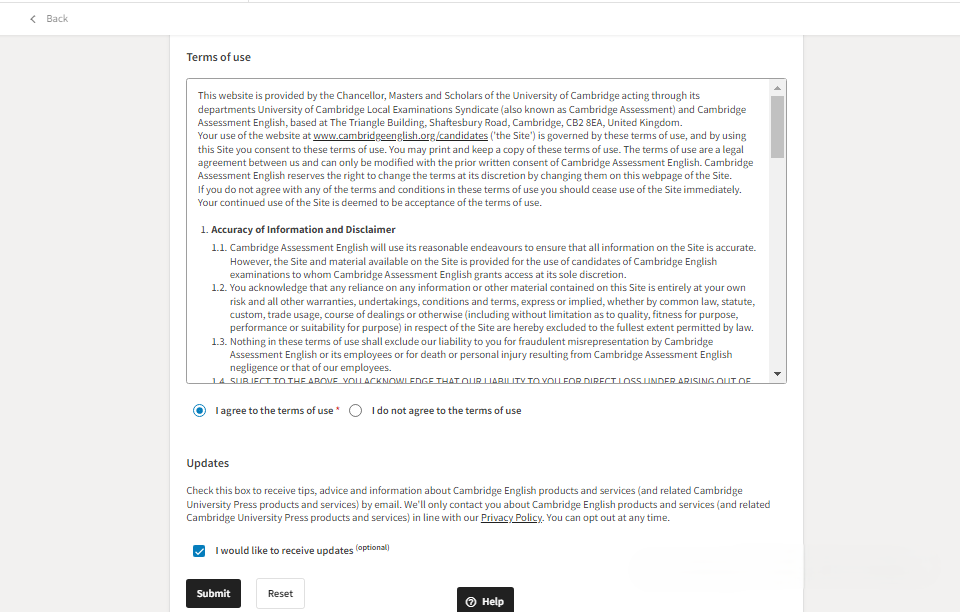Go back using the Back text link
The height and width of the screenshot is (612, 960).
tap(57, 19)
